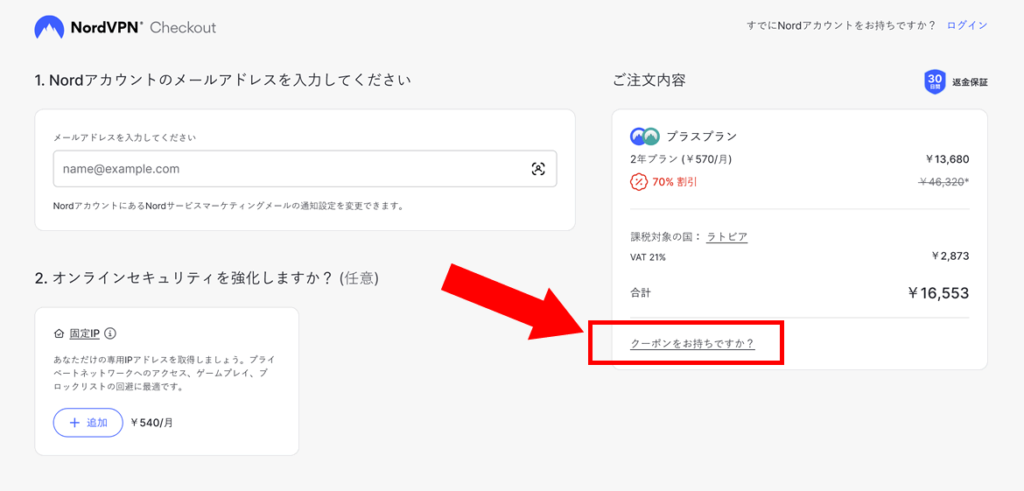Click the 返金保証 label
The image size is (1024, 491).
[970, 83]
